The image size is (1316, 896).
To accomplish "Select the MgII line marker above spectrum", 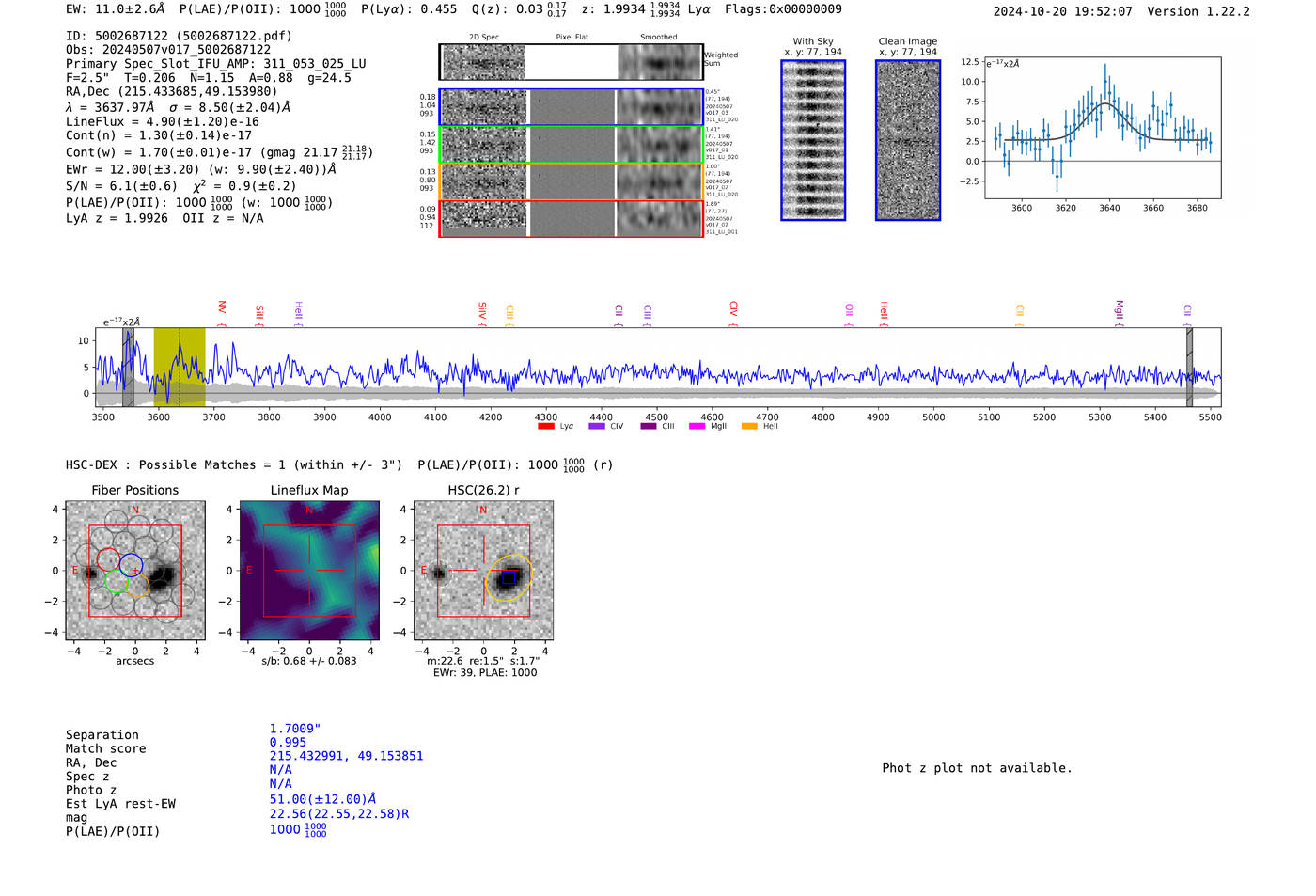I will click(x=1119, y=309).
